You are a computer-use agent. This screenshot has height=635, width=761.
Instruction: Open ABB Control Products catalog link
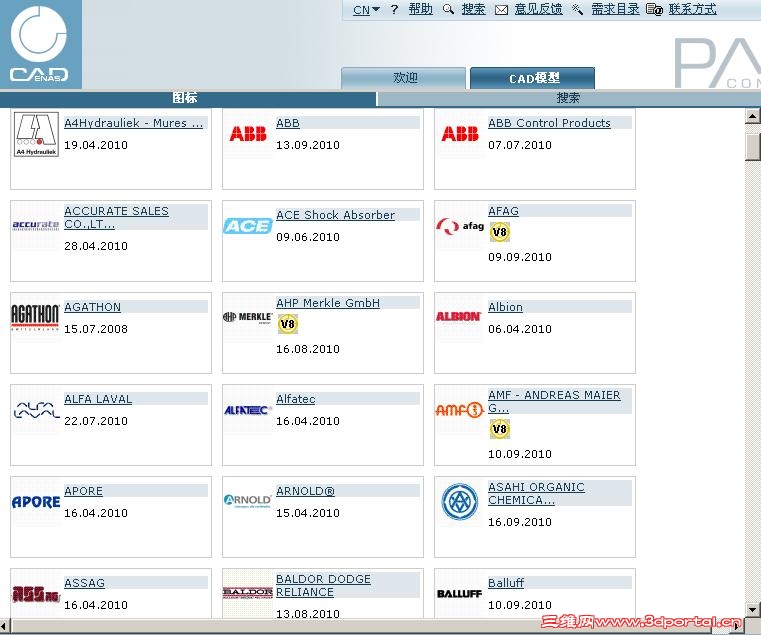549,123
